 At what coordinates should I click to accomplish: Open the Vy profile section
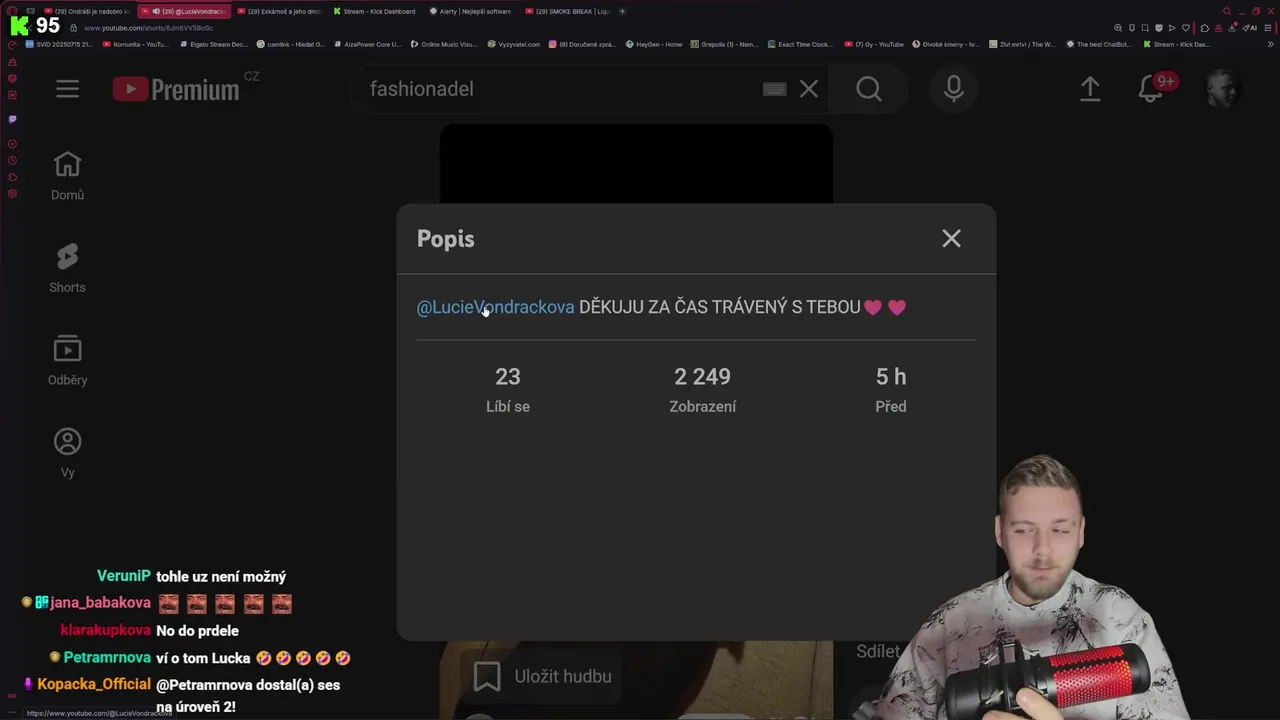[67, 453]
